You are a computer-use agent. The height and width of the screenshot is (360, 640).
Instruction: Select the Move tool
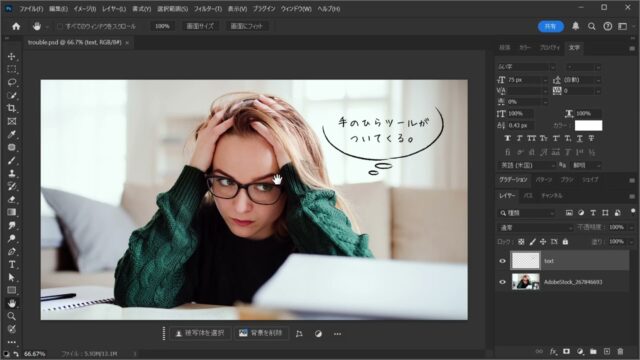click(x=12, y=56)
